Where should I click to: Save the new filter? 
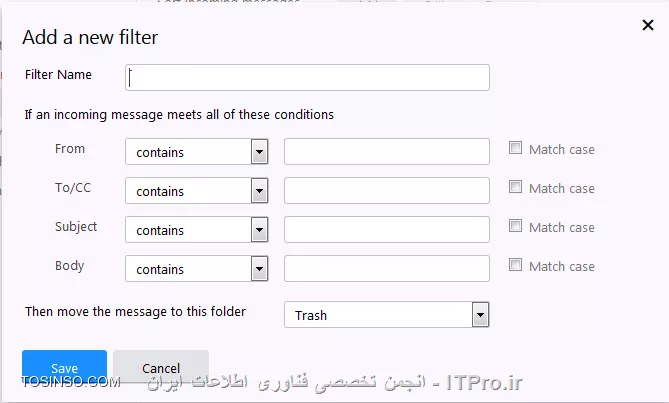64,368
